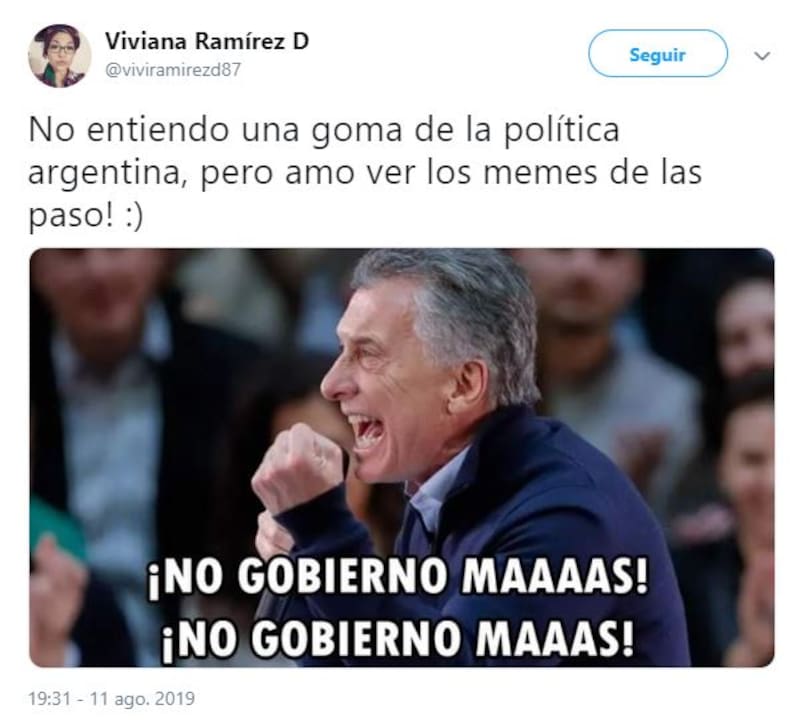This screenshot has width=800, height=725.
Task: Click the date 11 ago. 2019
Action: (x=142, y=698)
